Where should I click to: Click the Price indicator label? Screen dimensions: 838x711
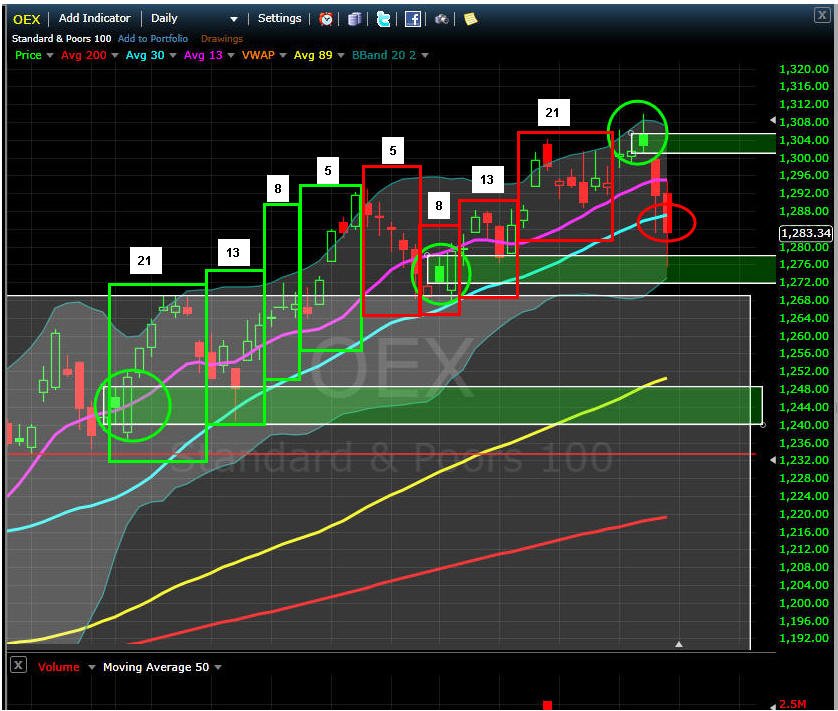28,55
